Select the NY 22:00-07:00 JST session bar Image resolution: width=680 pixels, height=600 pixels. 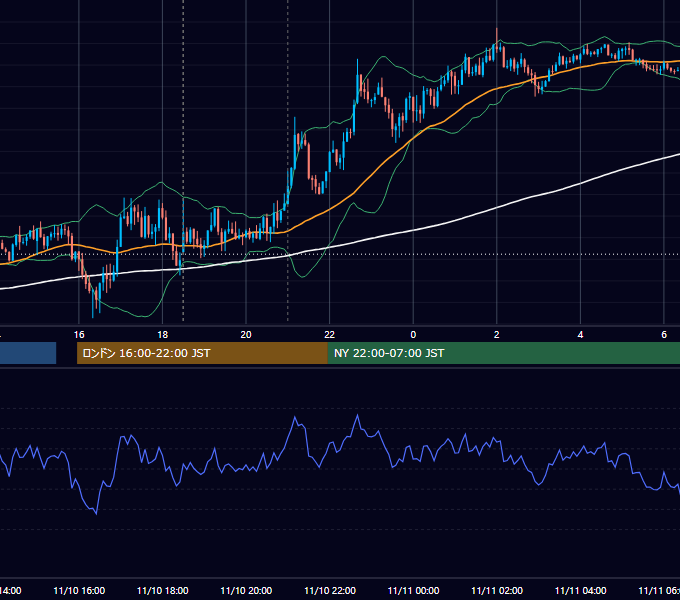(x=503, y=353)
